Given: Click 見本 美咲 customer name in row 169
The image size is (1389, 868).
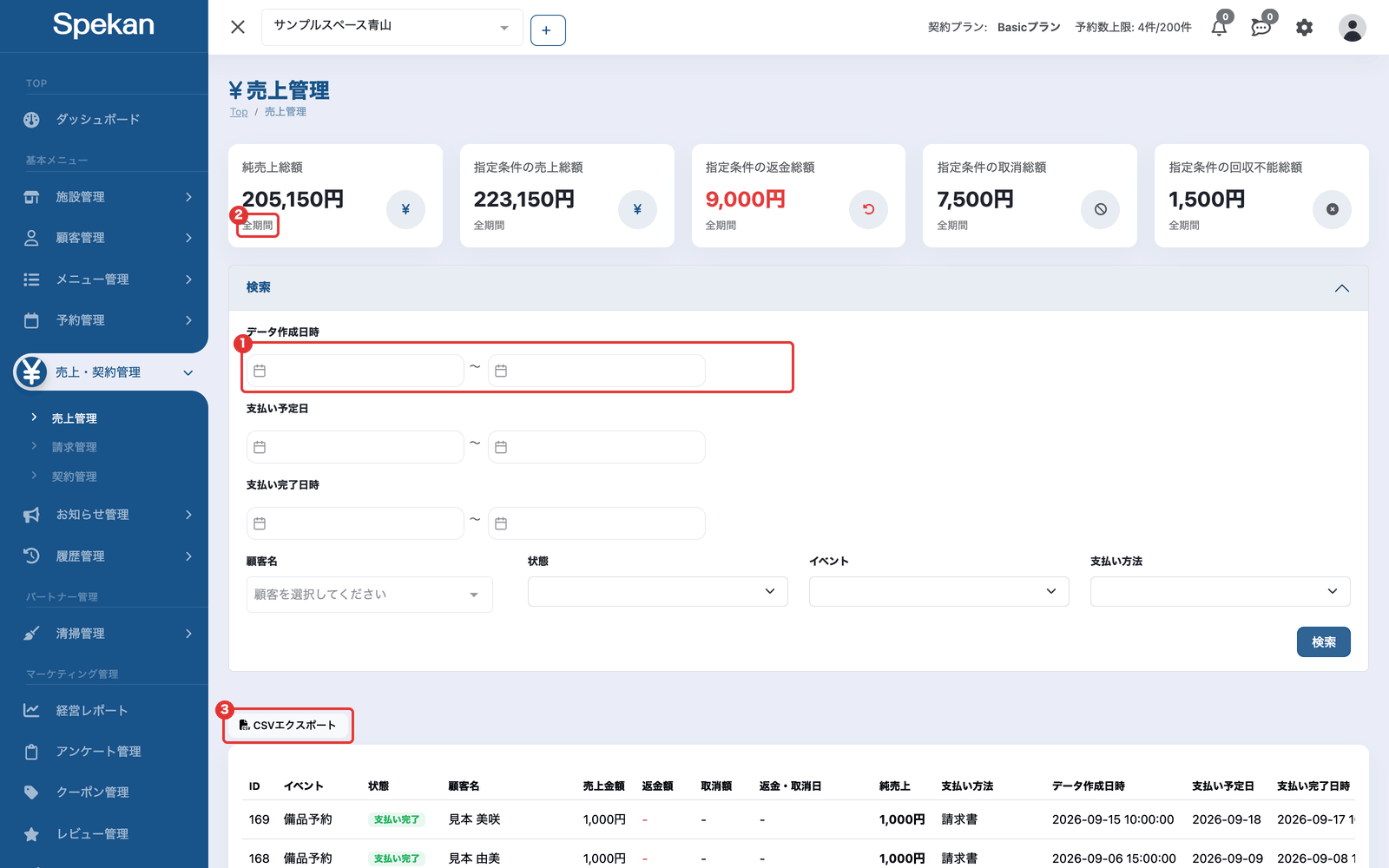Looking at the screenshot, I should (x=474, y=819).
